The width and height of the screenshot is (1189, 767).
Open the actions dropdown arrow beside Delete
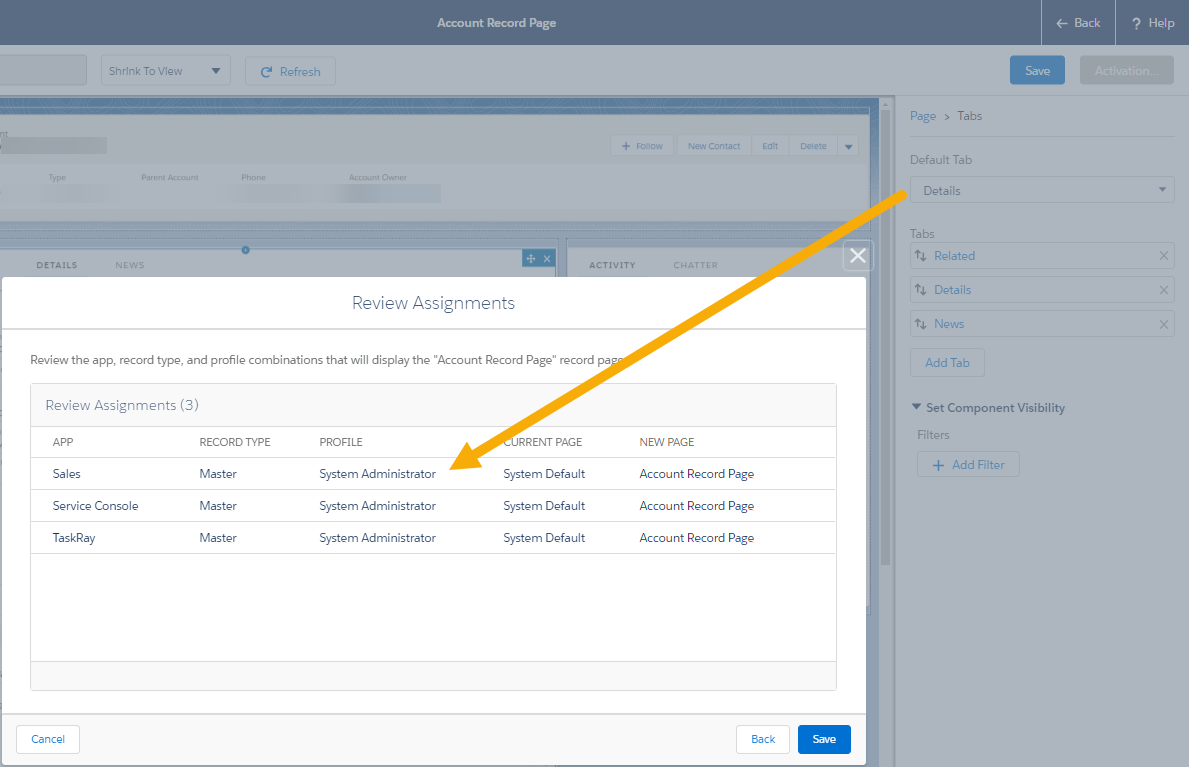point(848,146)
